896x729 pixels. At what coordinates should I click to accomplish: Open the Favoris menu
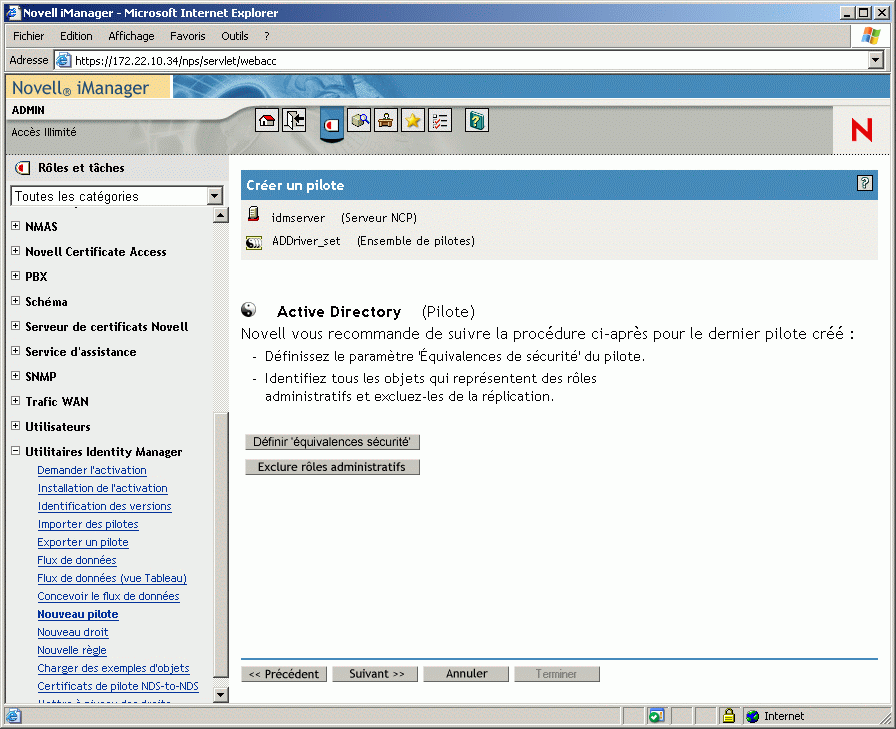point(187,35)
